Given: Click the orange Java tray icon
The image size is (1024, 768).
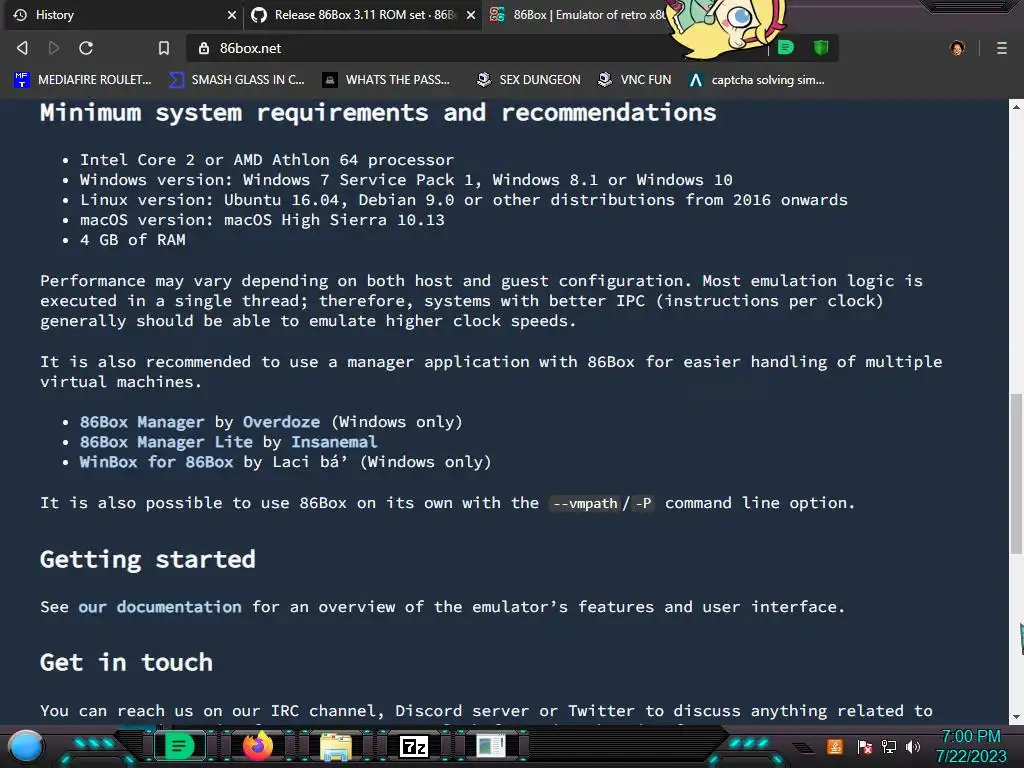Looking at the screenshot, I should click(x=835, y=746).
